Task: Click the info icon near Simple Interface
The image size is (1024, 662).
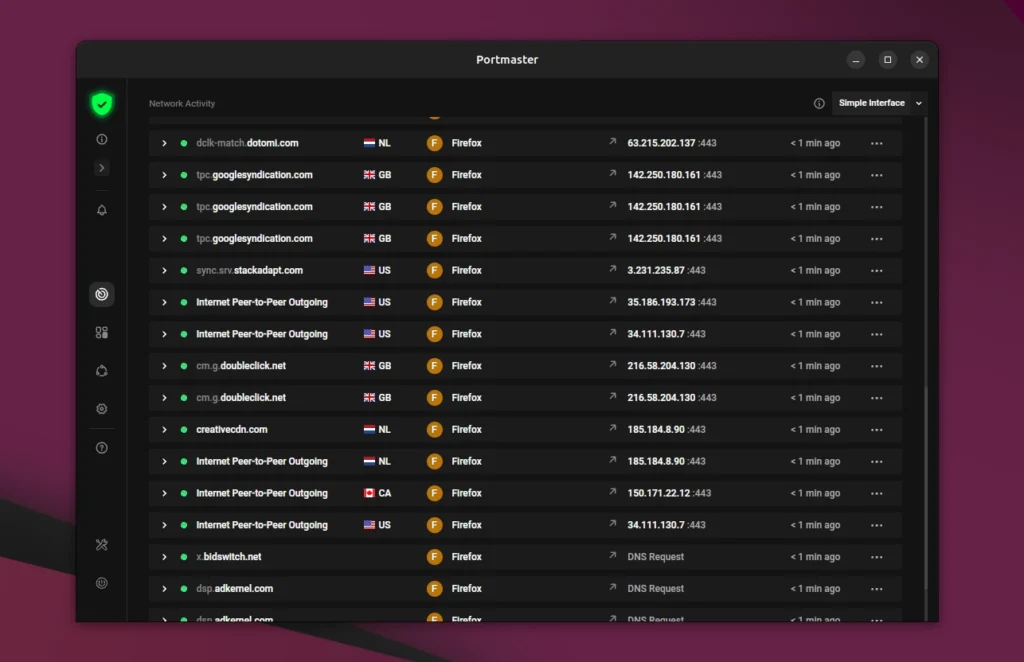Action: [x=817, y=103]
